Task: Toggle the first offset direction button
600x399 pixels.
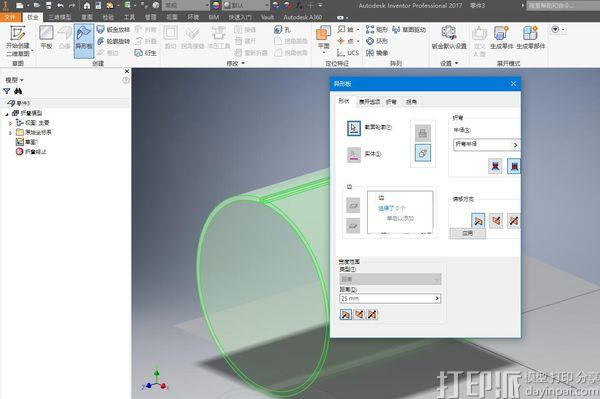Action: 478,221
